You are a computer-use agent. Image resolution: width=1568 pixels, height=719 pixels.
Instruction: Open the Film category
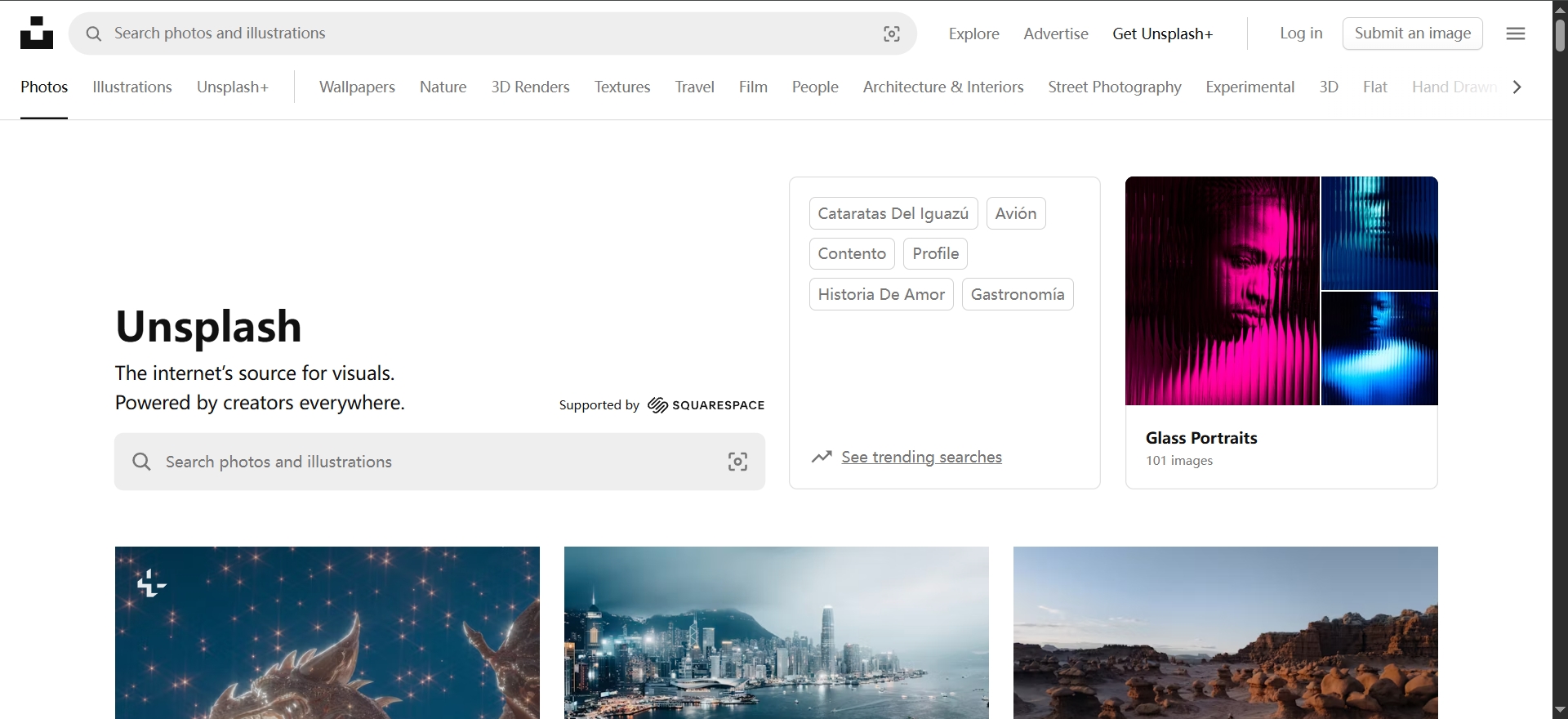tap(753, 87)
